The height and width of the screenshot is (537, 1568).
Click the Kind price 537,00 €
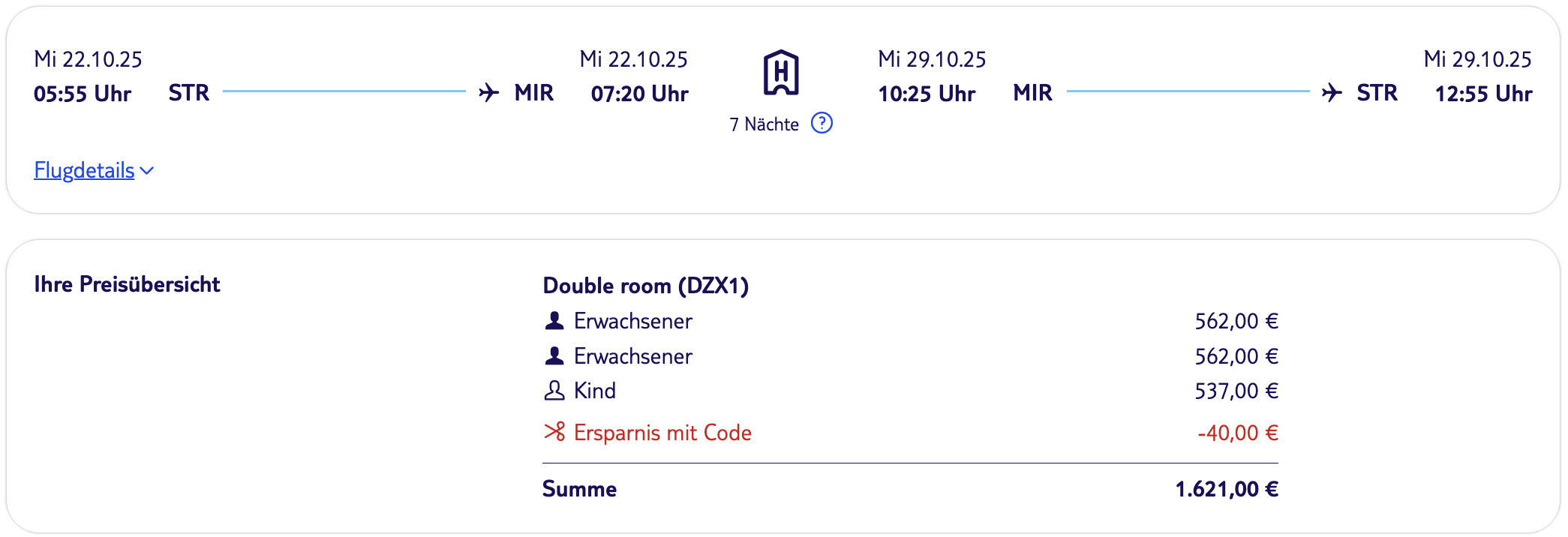click(1236, 391)
